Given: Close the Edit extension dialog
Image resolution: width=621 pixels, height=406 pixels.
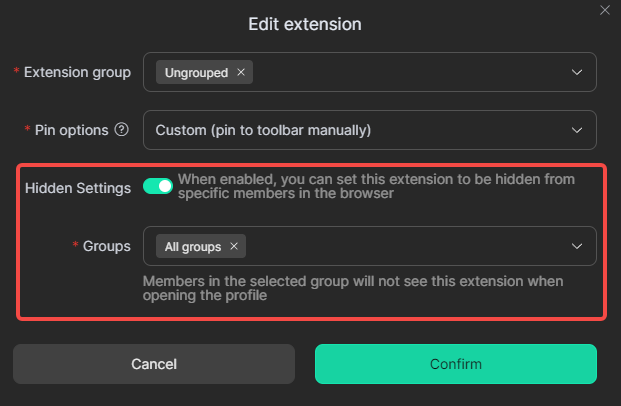Looking at the screenshot, I should point(604,10).
